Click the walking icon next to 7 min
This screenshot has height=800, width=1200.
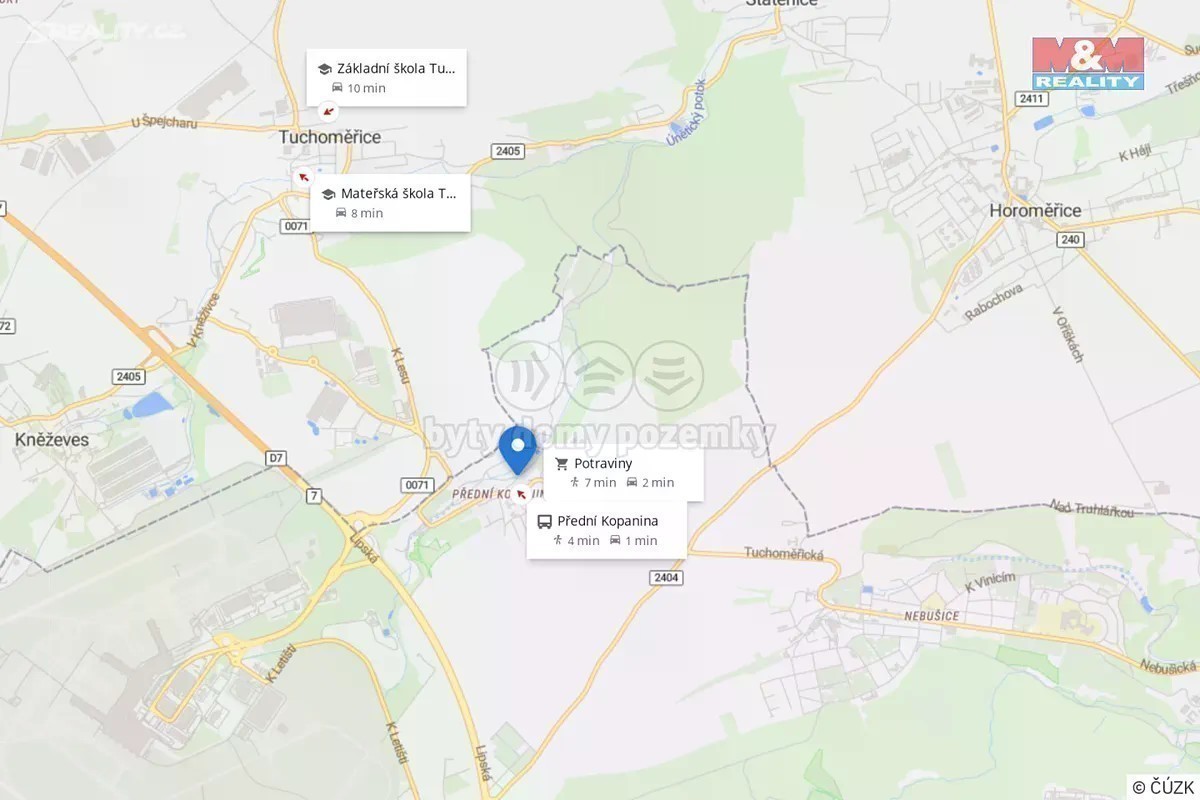(575, 482)
